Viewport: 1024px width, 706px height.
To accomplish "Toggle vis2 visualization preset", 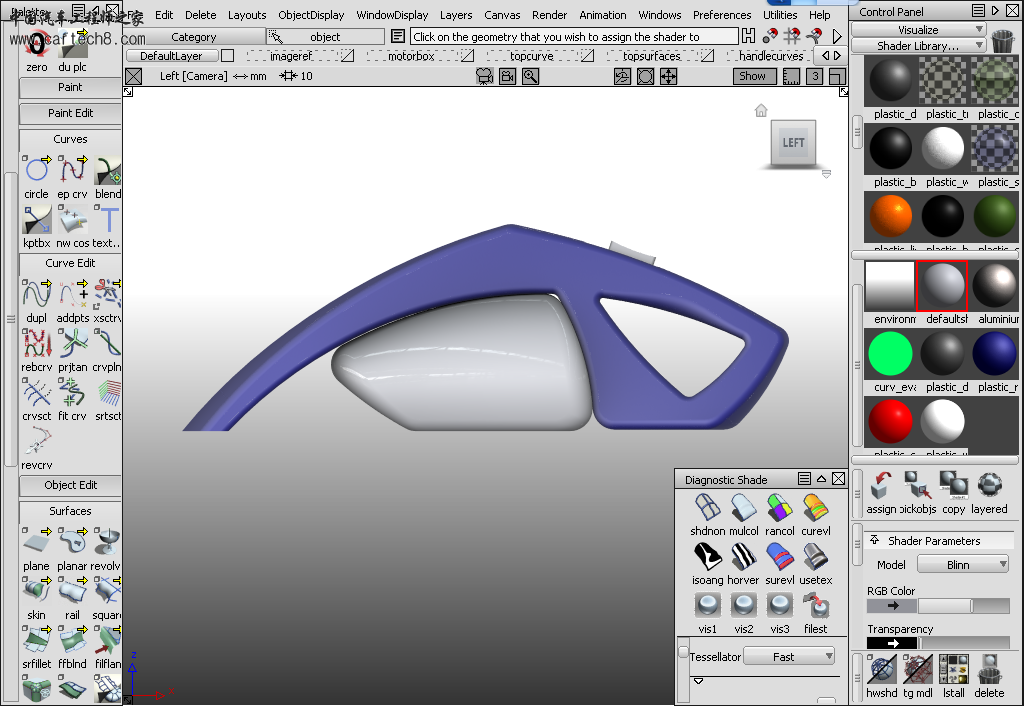I will point(744,605).
